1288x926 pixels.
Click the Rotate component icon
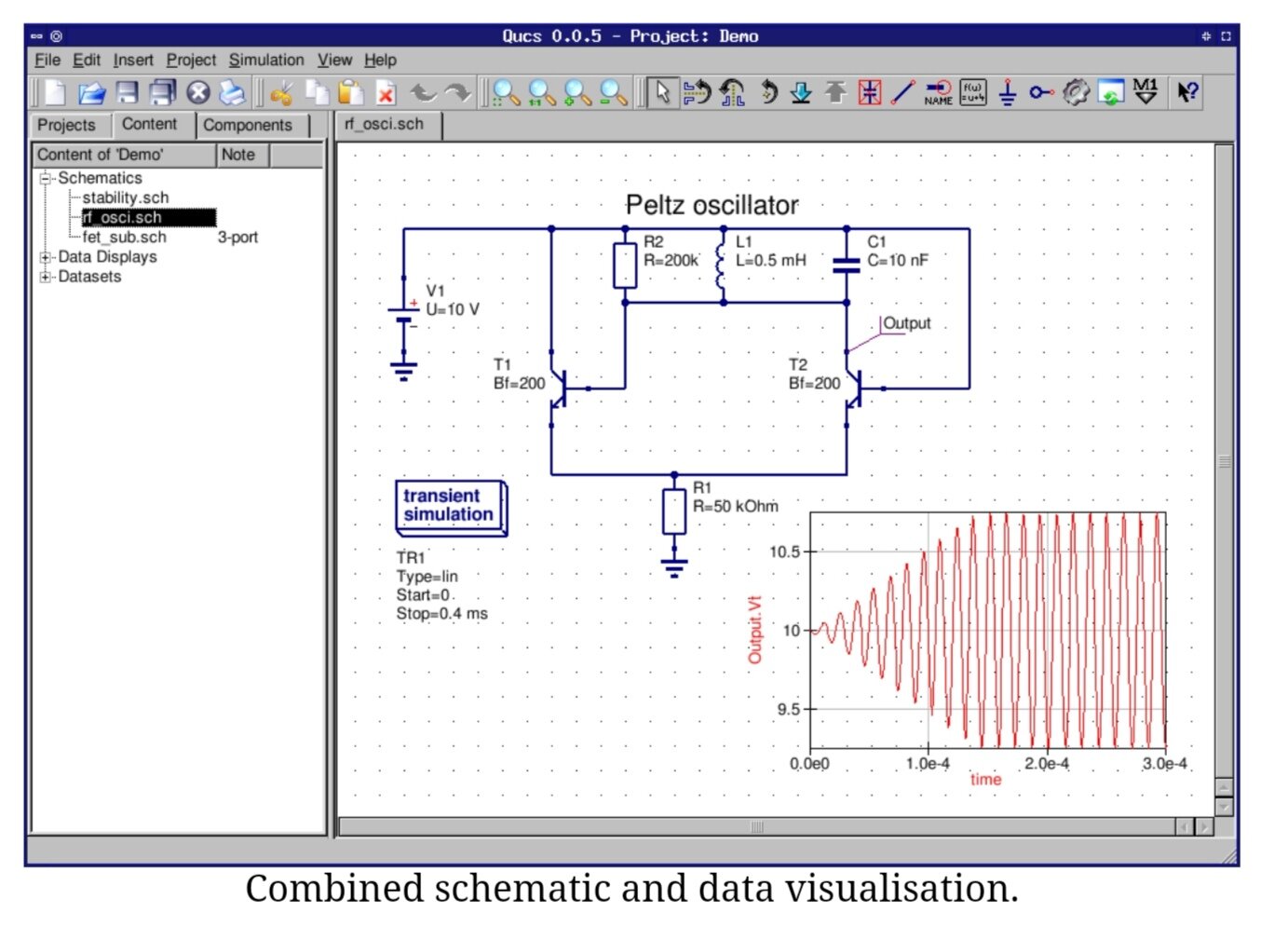point(768,92)
